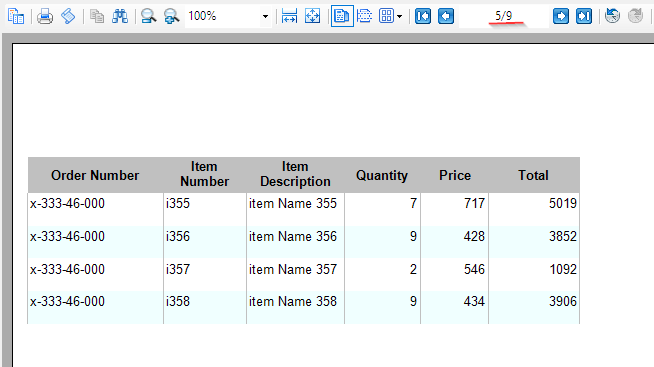Click the Zoom Out magnifier icon
Image resolution: width=654 pixels, height=367 pixels.
pos(148,16)
